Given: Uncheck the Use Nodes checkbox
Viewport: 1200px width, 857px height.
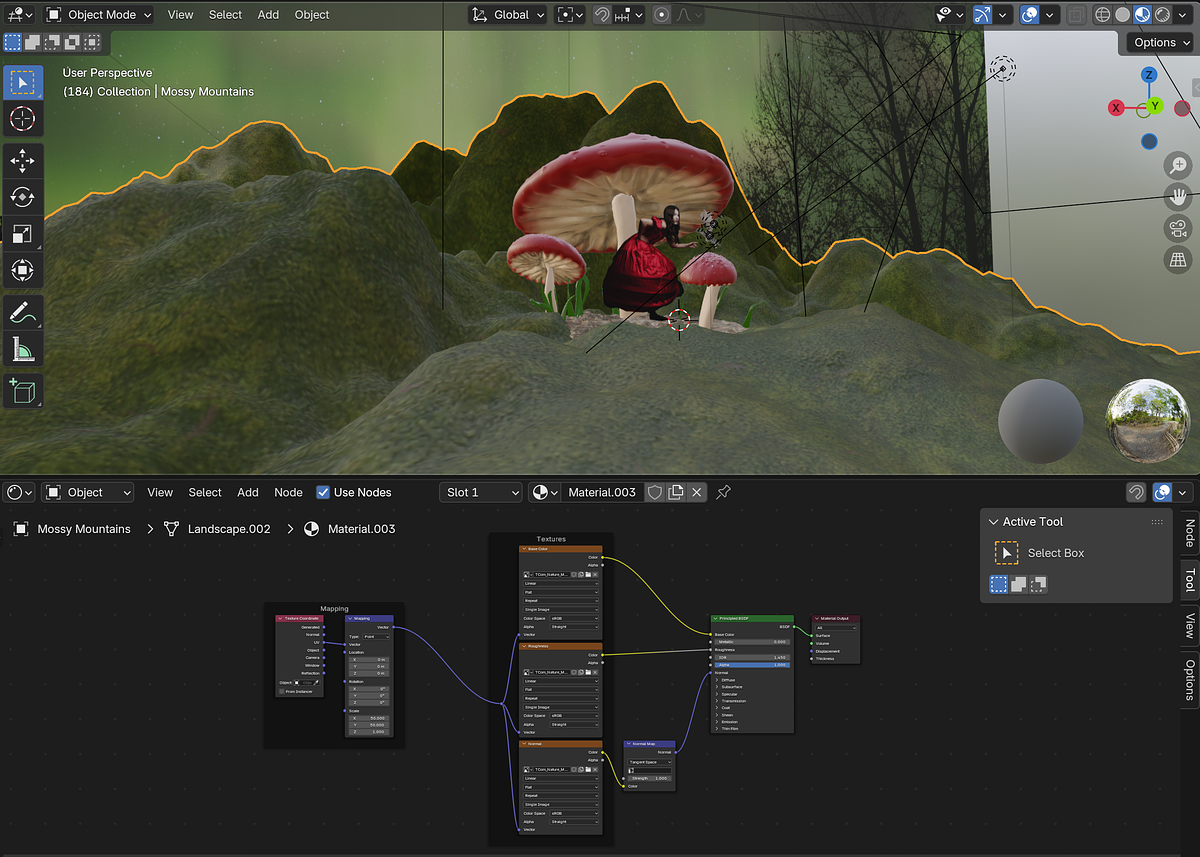Looking at the screenshot, I should coord(323,492).
